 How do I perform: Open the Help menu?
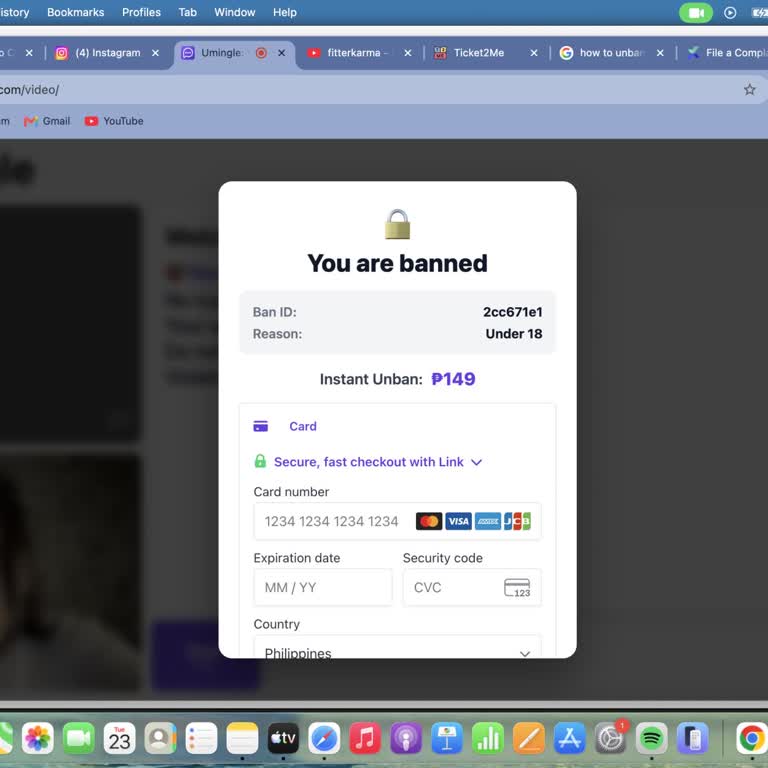point(285,12)
